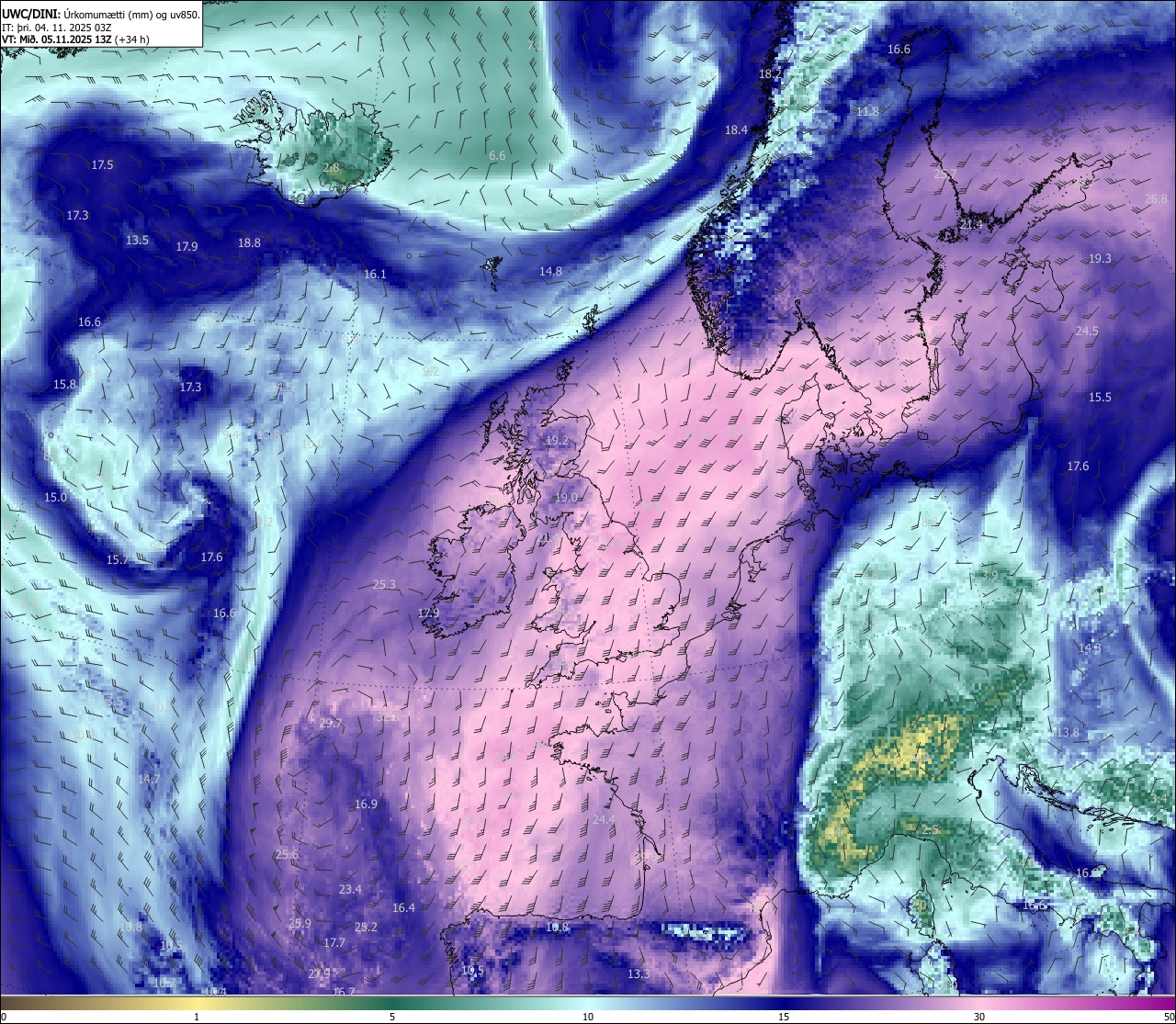Click the 25.9 value on the map
1176x1024 pixels.
point(300,924)
